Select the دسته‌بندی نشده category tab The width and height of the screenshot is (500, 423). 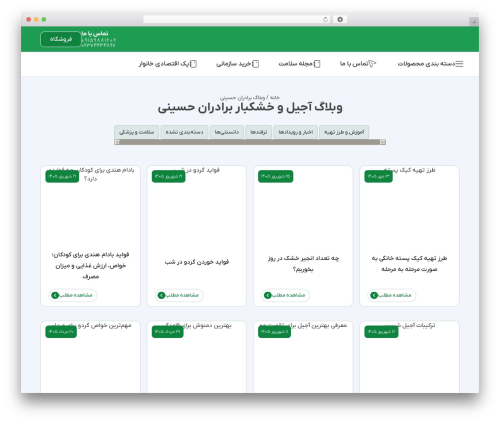point(184,132)
